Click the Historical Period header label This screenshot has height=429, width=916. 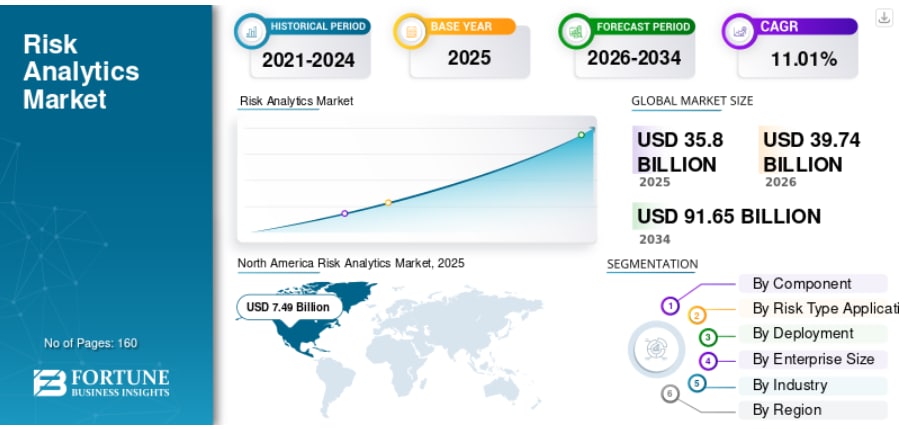point(318,26)
